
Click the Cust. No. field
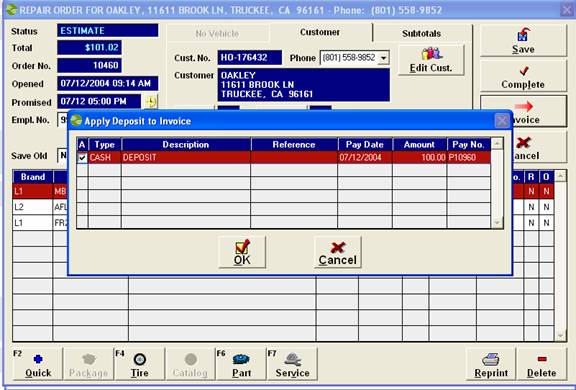coord(250,58)
